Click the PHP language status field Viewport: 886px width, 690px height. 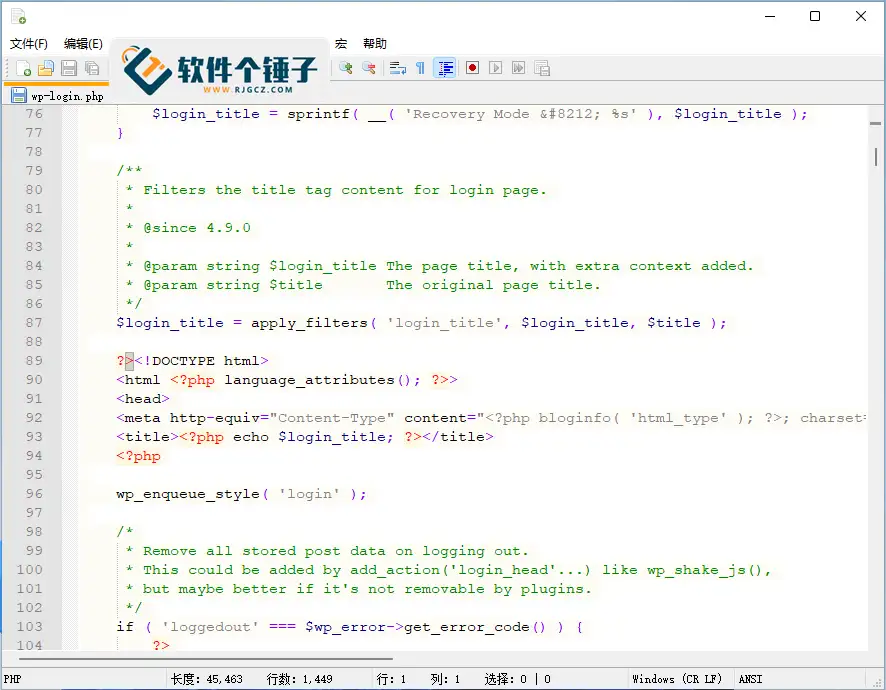pyautogui.click(x=85, y=679)
